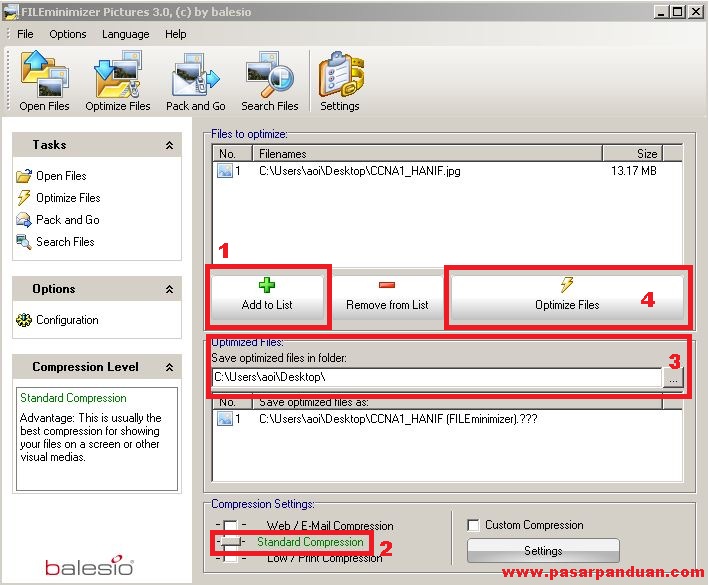Click the Search Files toolbar icon
This screenshot has width=709, height=585.
tap(269, 74)
